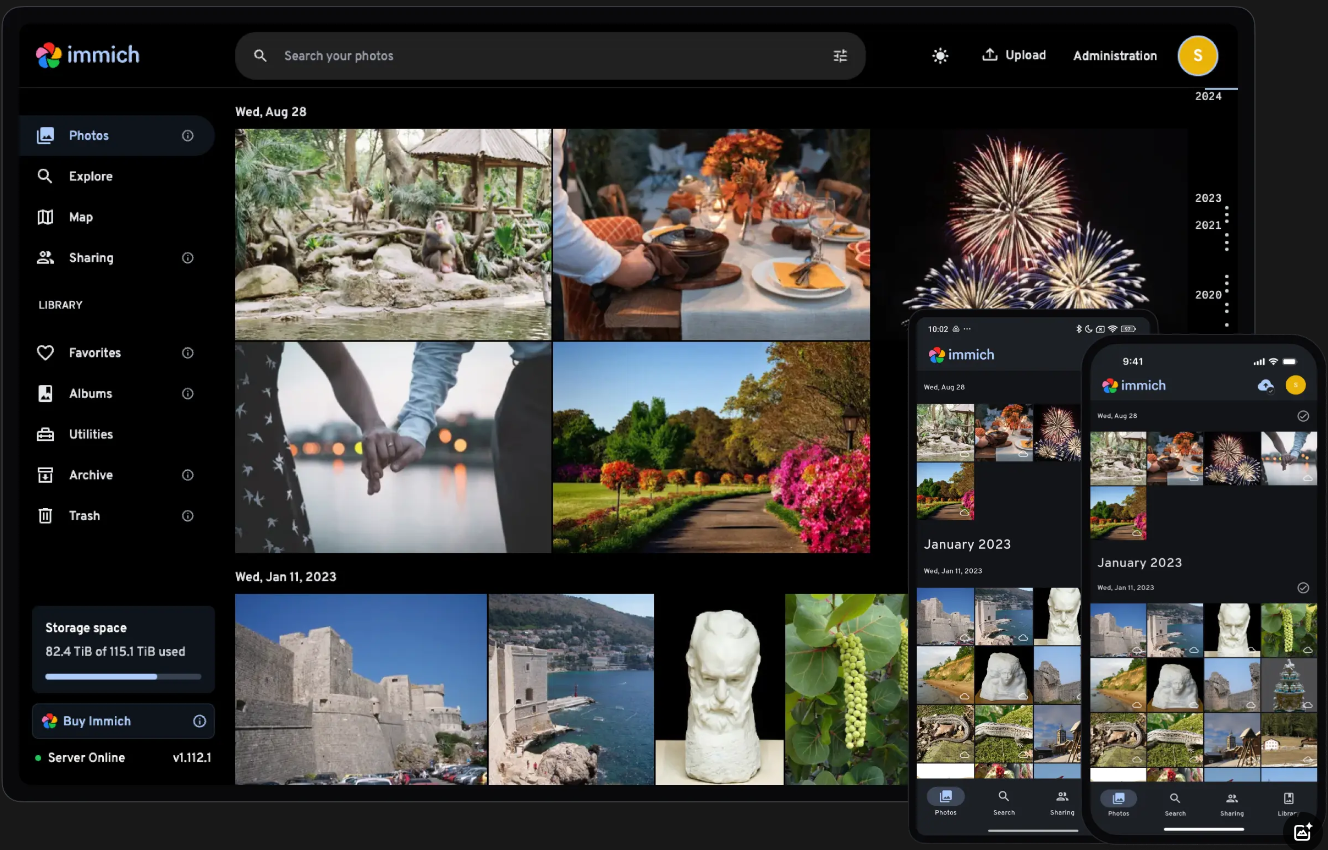Viewport: 1328px width, 850px height.
Task: Open Explore in the sidebar
Action: pyautogui.click(x=117, y=176)
